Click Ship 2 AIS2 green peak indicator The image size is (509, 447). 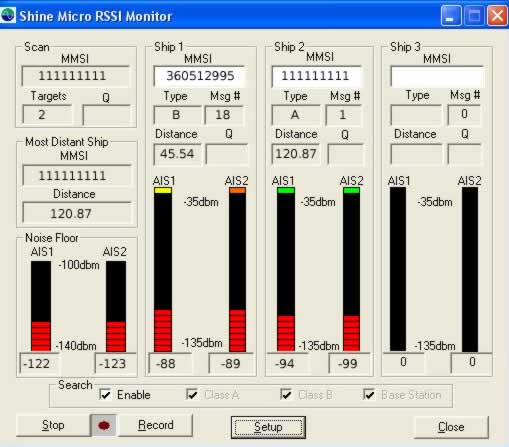coord(351,190)
